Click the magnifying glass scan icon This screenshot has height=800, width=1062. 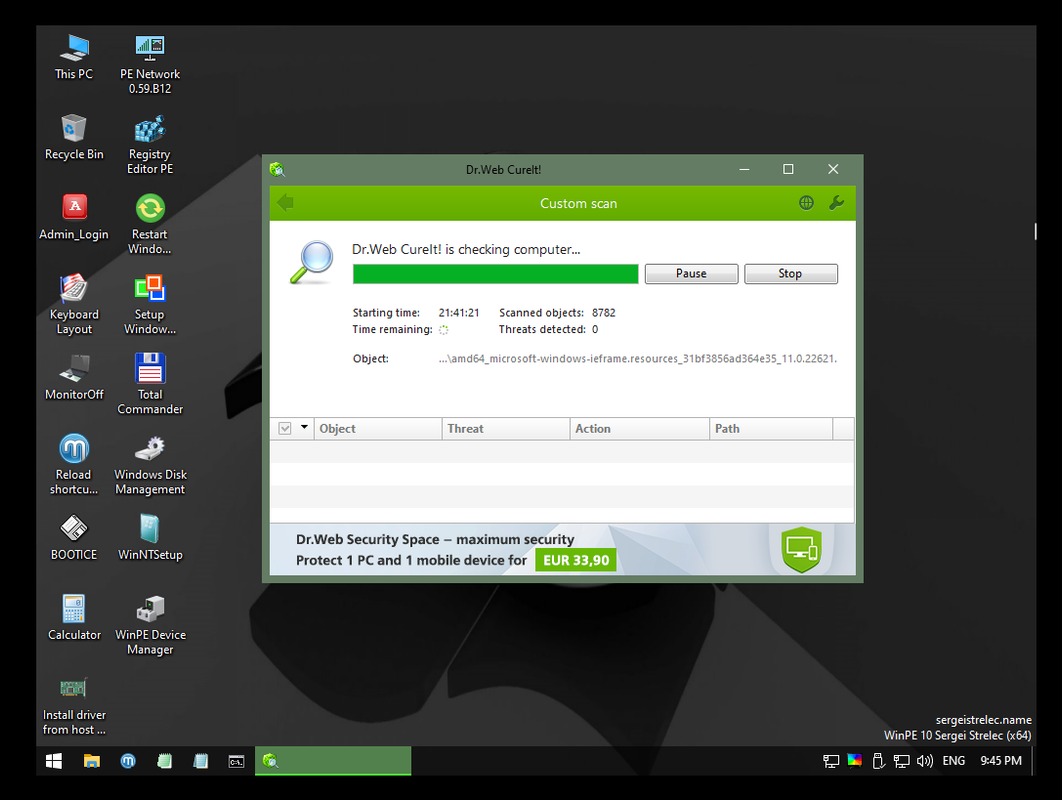coord(312,261)
